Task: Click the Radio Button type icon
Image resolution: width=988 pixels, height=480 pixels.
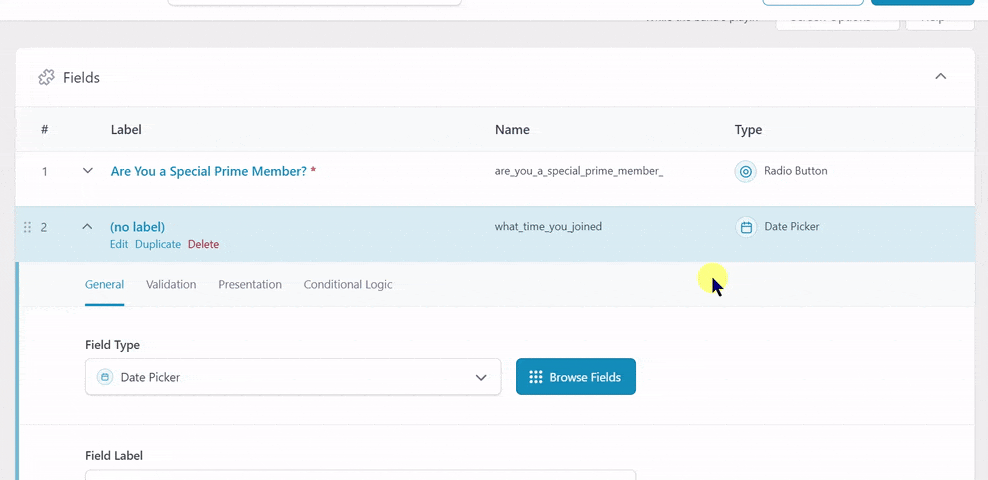Action: click(x=745, y=171)
